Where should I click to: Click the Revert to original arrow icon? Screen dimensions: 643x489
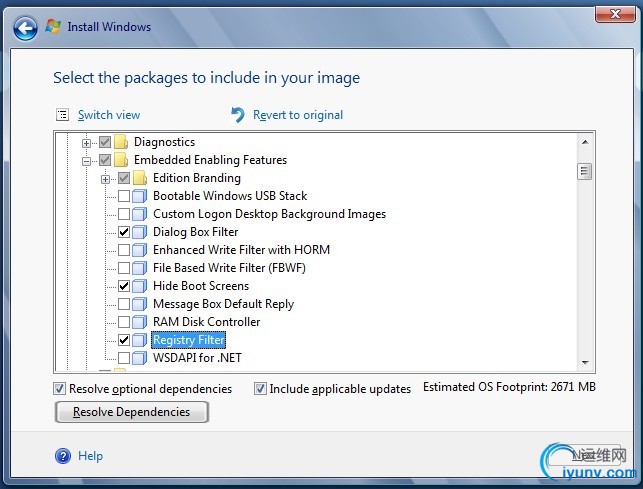click(x=238, y=115)
